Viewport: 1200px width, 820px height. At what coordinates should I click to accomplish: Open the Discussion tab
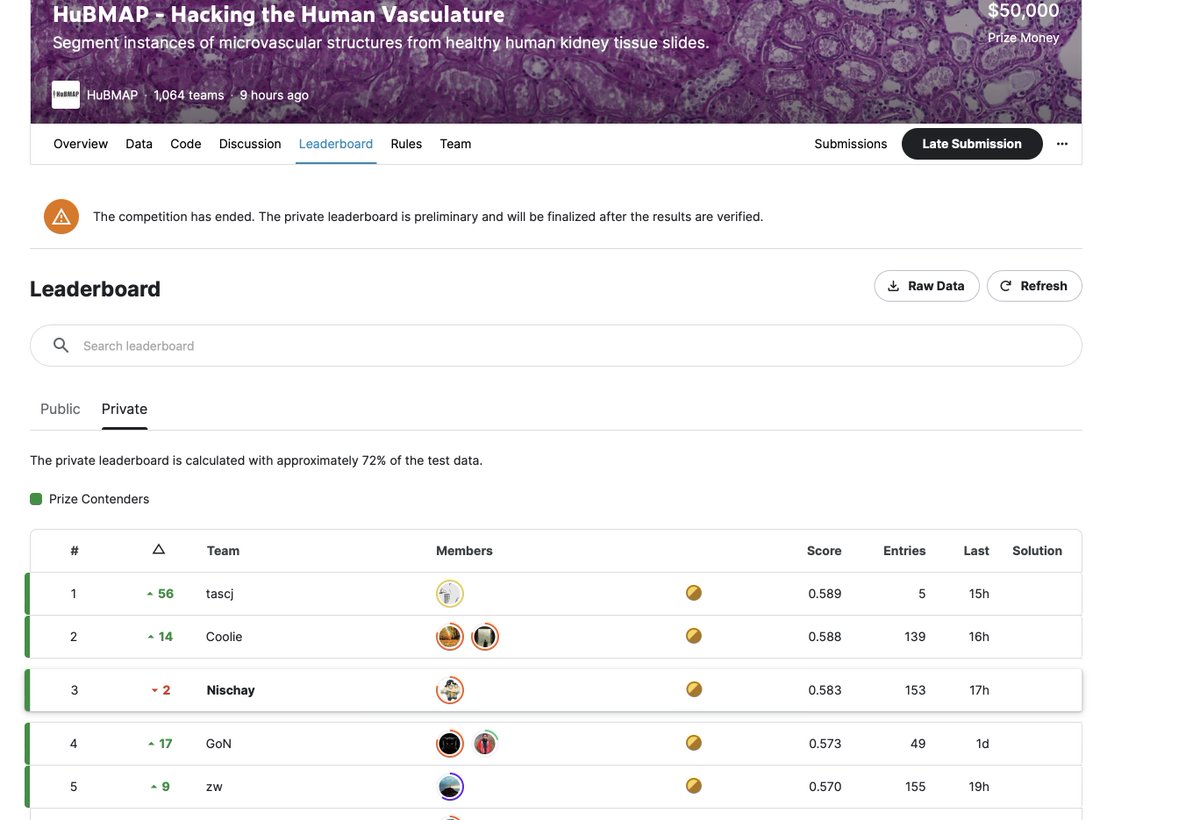pyautogui.click(x=250, y=144)
